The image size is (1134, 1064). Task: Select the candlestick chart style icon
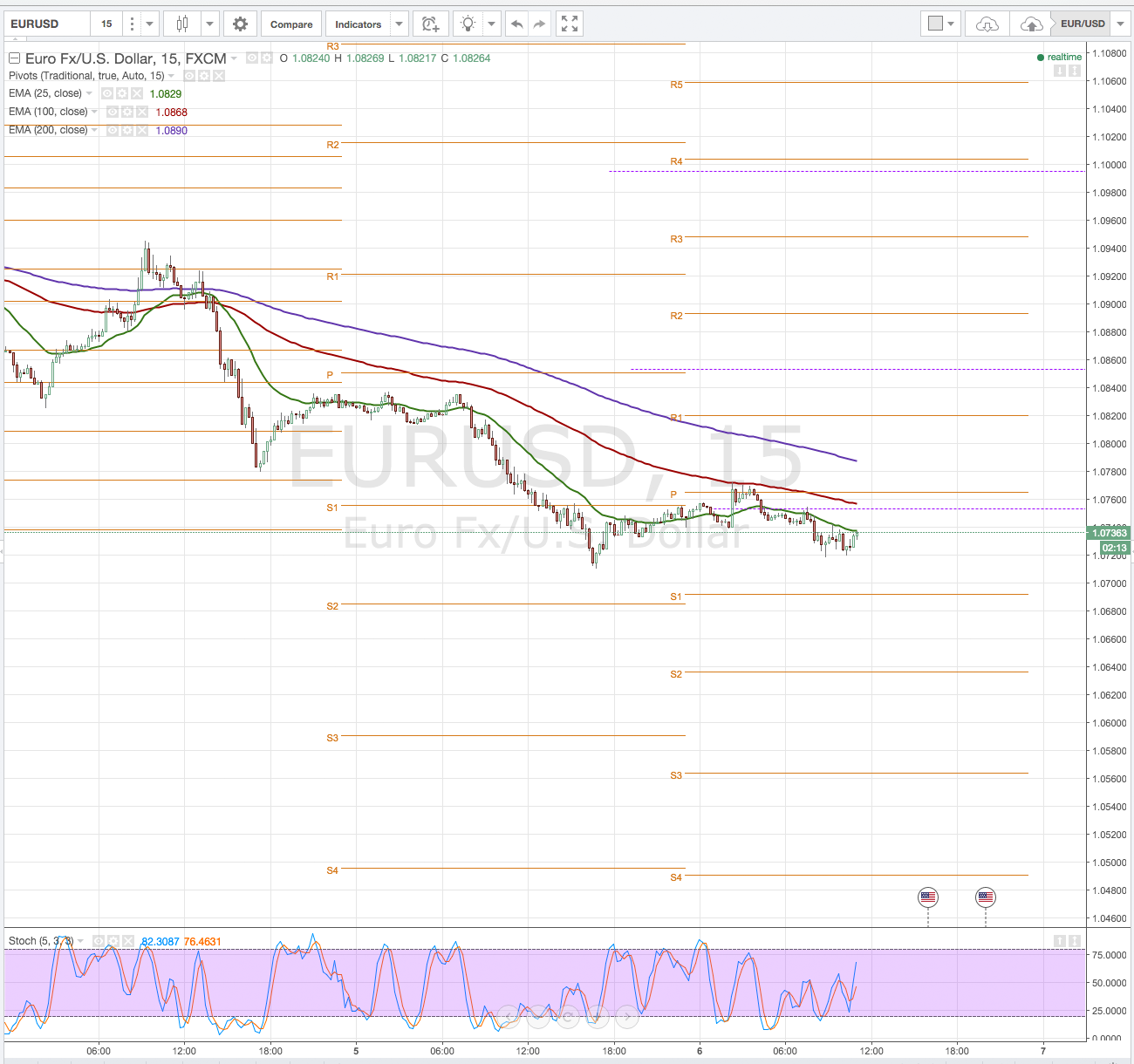coord(183,24)
